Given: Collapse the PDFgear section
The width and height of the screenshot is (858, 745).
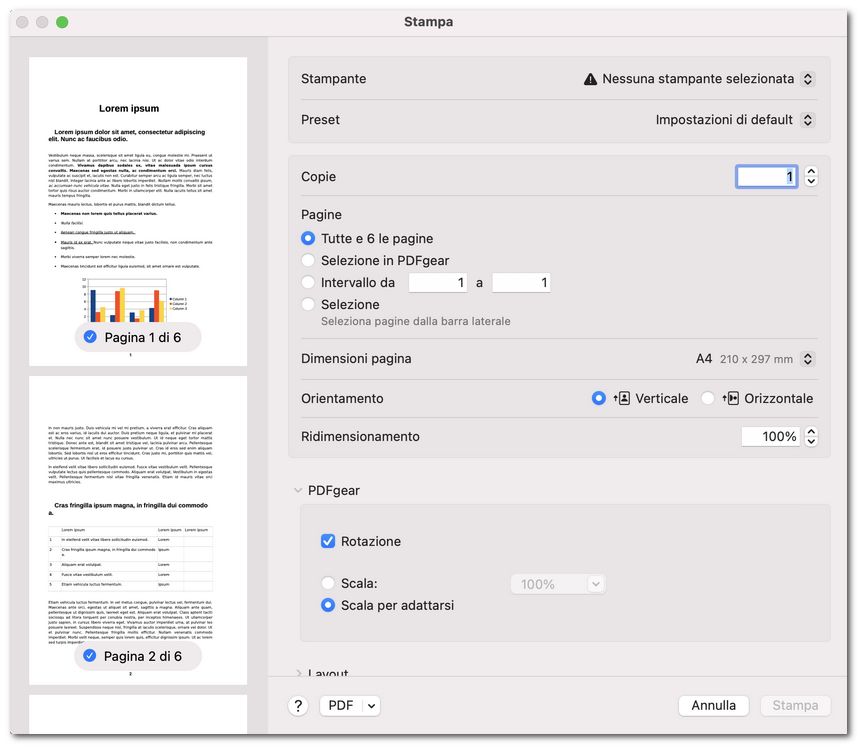Looking at the screenshot, I should point(298,491).
